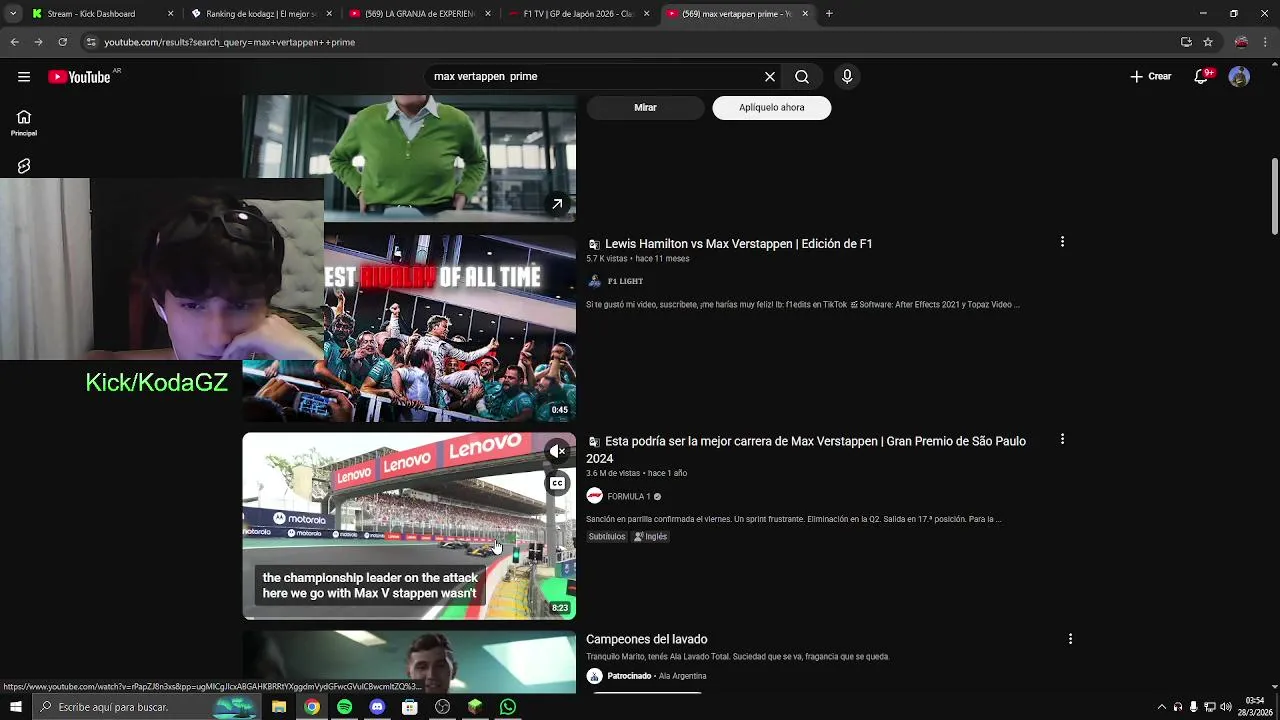Image resolution: width=1280 pixels, height=720 pixels.
Task: Open options for Campeones del lavado ad
Action: pyautogui.click(x=1070, y=639)
